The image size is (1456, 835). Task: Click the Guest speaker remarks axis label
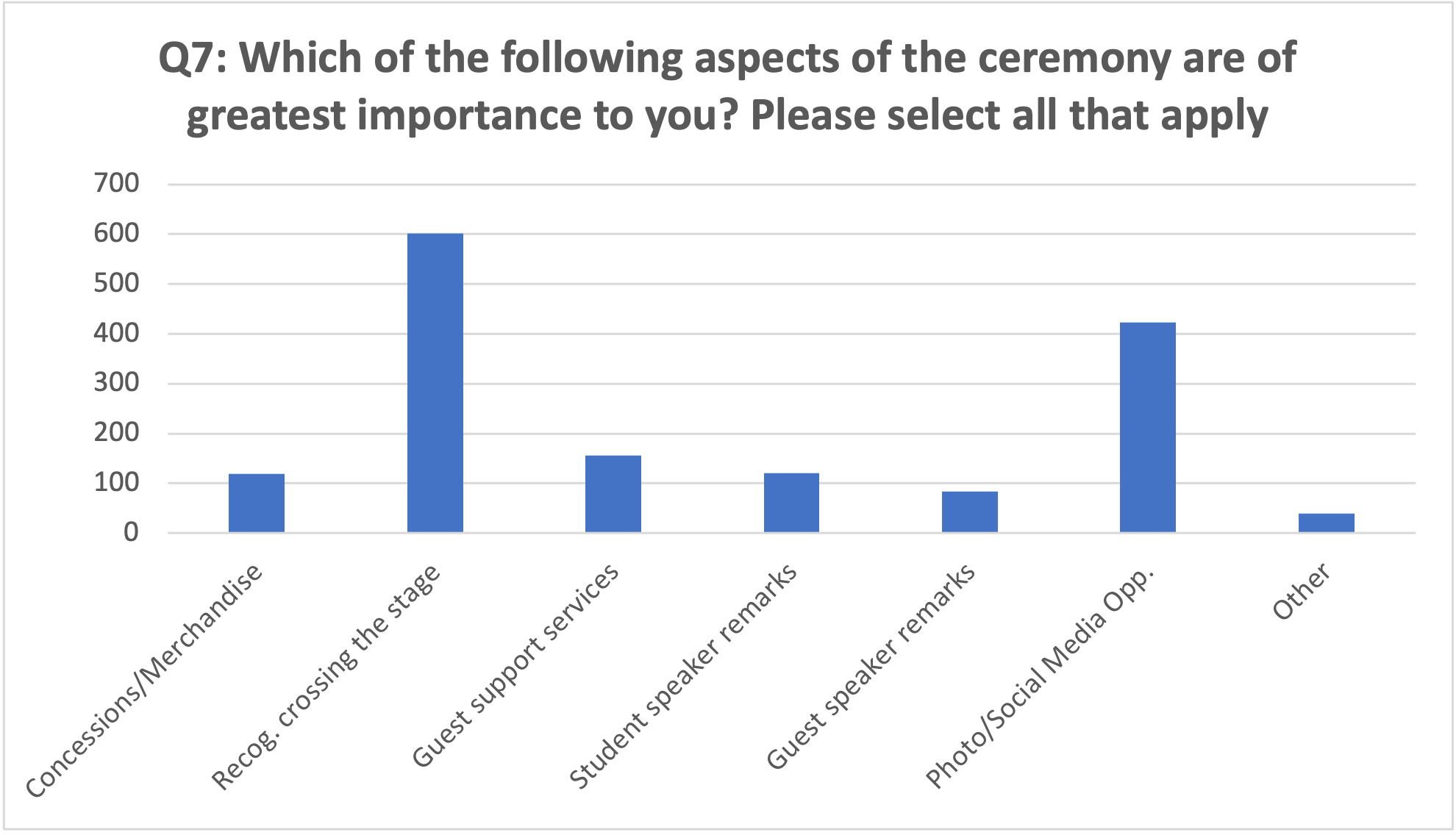[871, 667]
